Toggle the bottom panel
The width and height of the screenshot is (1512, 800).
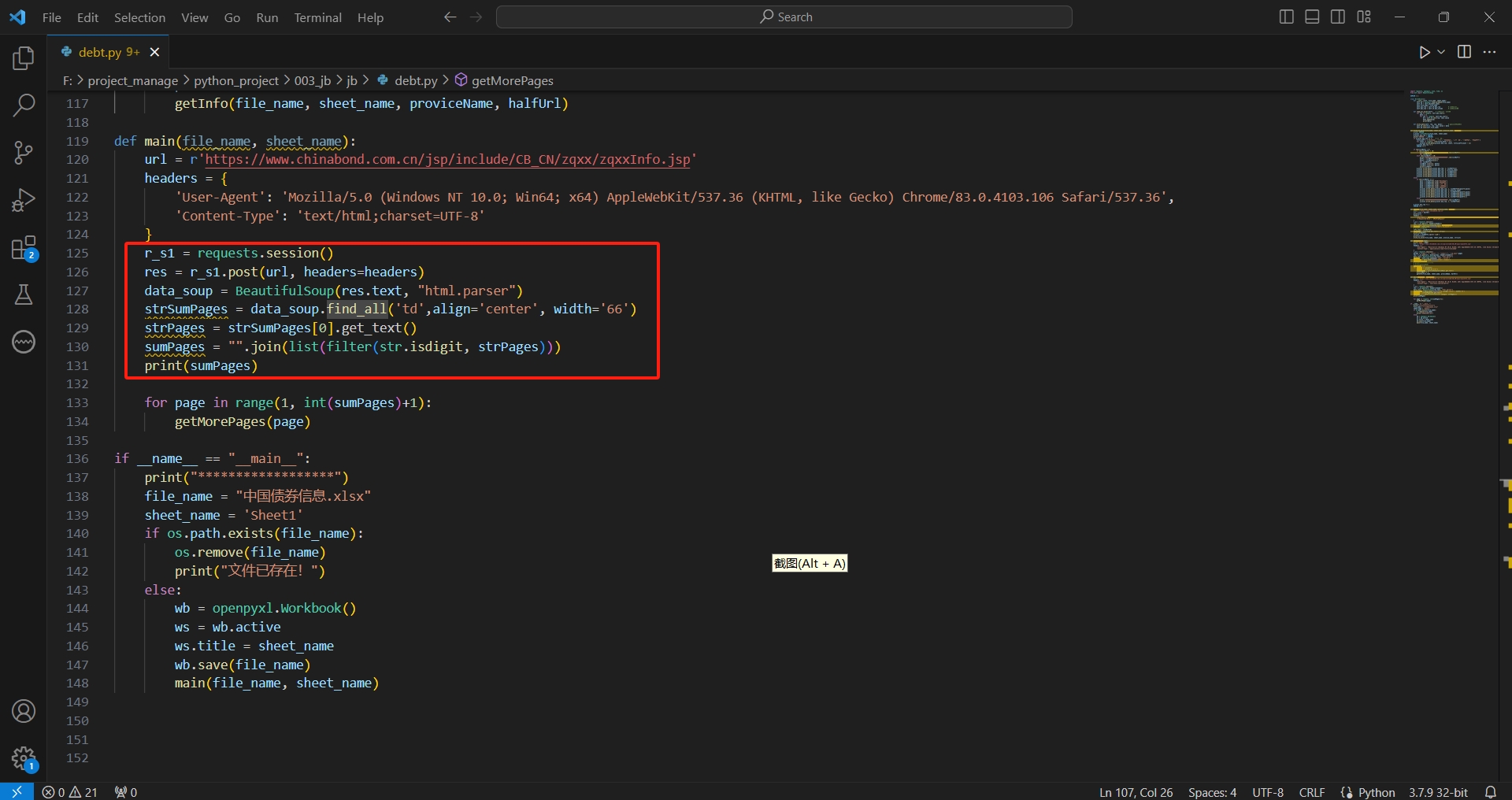pyautogui.click(x=1312, y=17)
